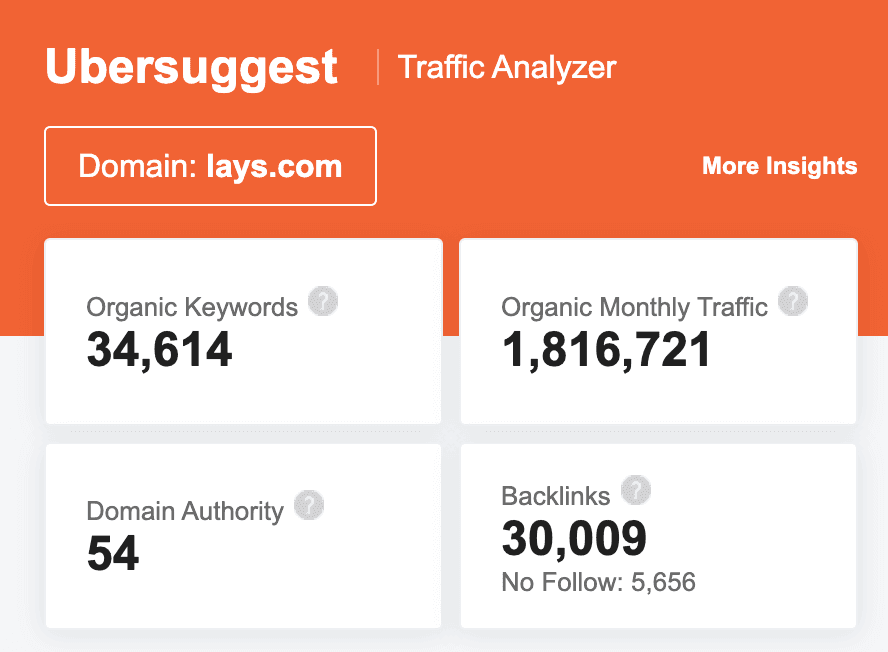888x652 pixels.
Task: Click the vertical divider beside Traffic Analyzer
Action: [378, 67]
